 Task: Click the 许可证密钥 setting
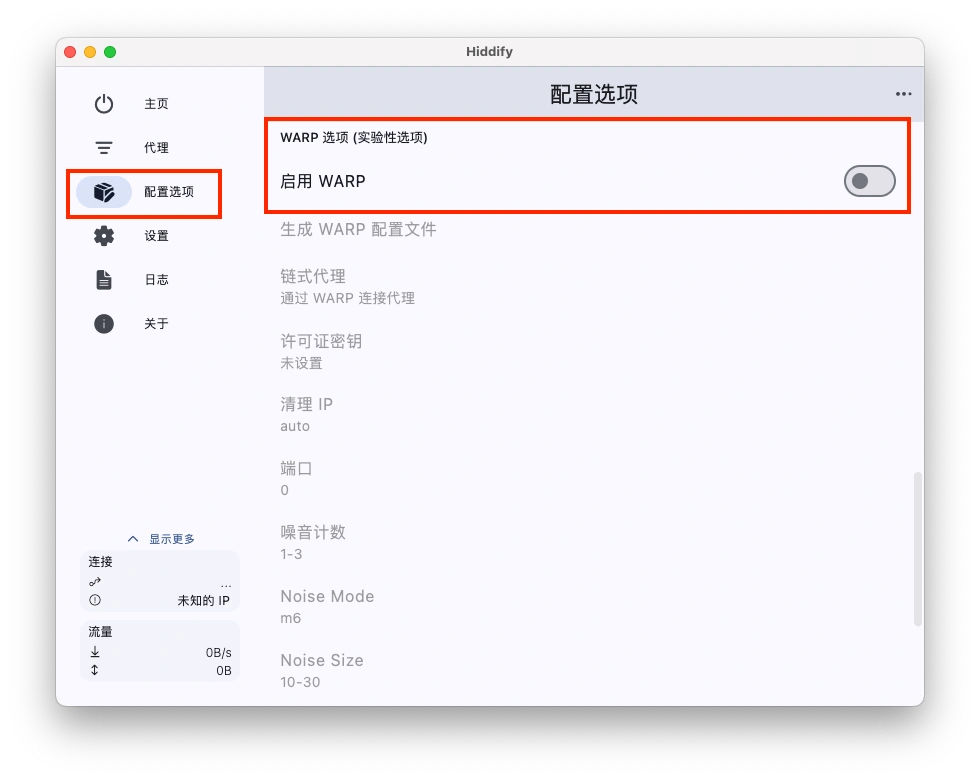click(x=321, y=351)
